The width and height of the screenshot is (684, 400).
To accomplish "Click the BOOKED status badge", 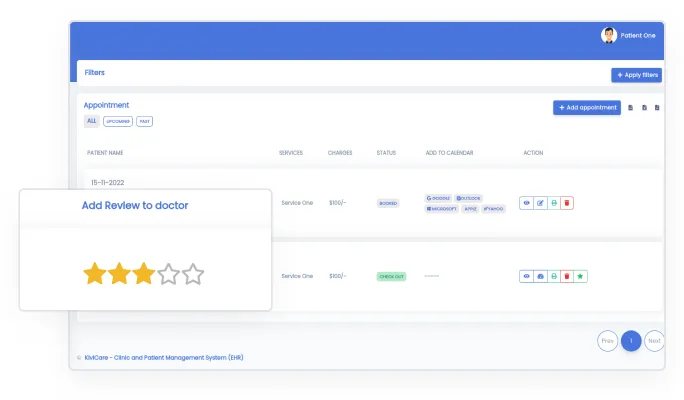I will (x=388, y=203).
